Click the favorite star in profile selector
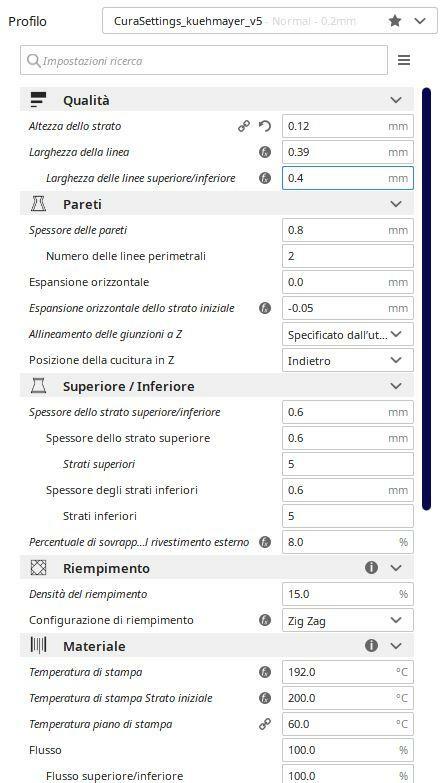This screenshot has width=448, height=783. [x=395, y=21]
